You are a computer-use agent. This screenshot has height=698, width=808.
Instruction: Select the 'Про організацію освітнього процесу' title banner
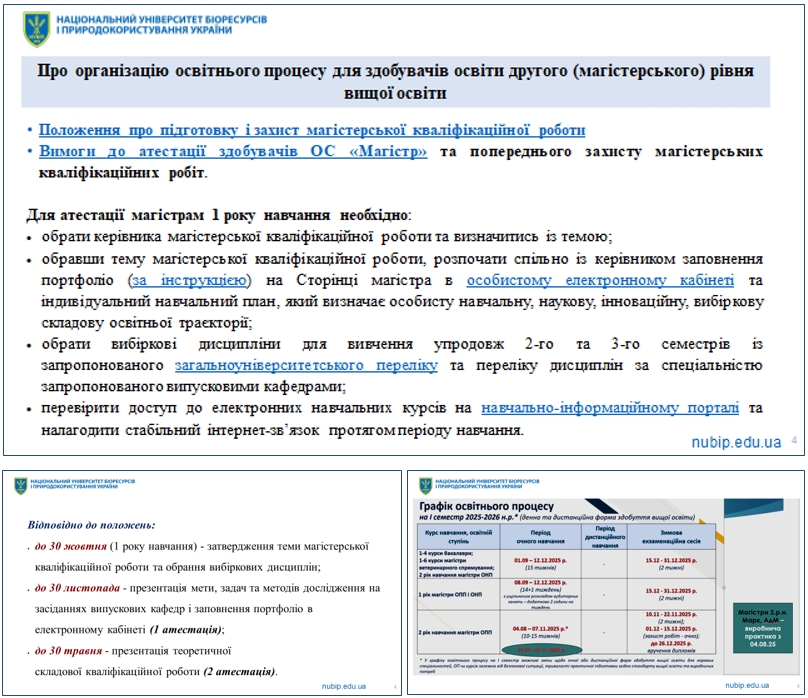(396, 81)
